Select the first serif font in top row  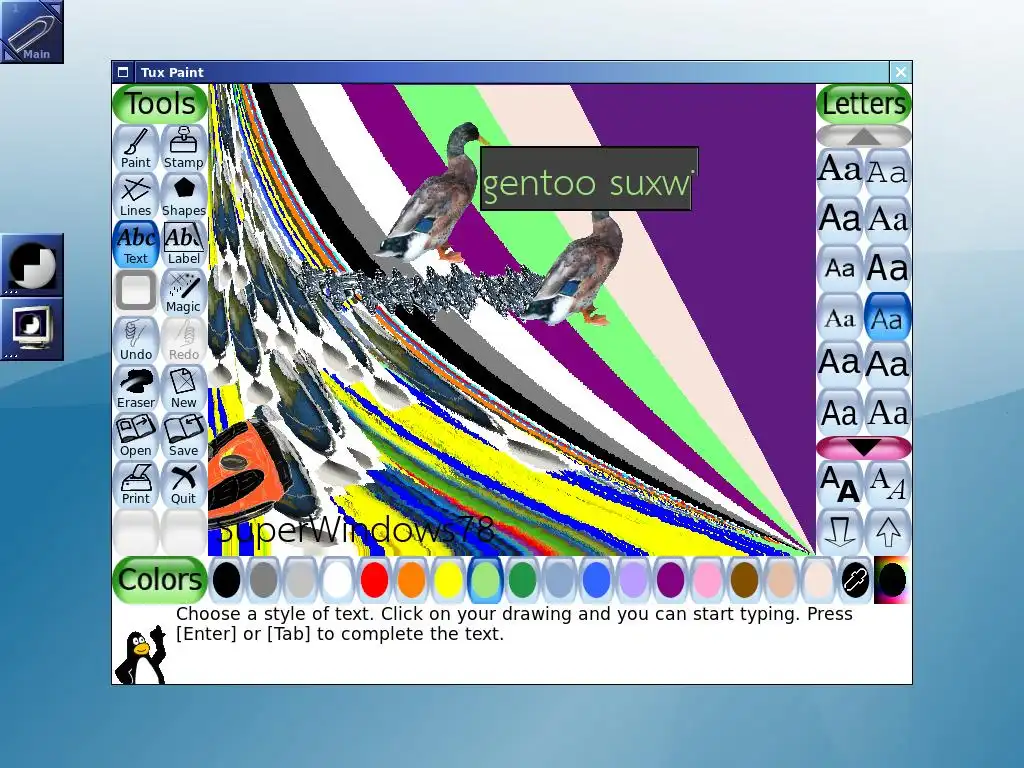[840, 172]
